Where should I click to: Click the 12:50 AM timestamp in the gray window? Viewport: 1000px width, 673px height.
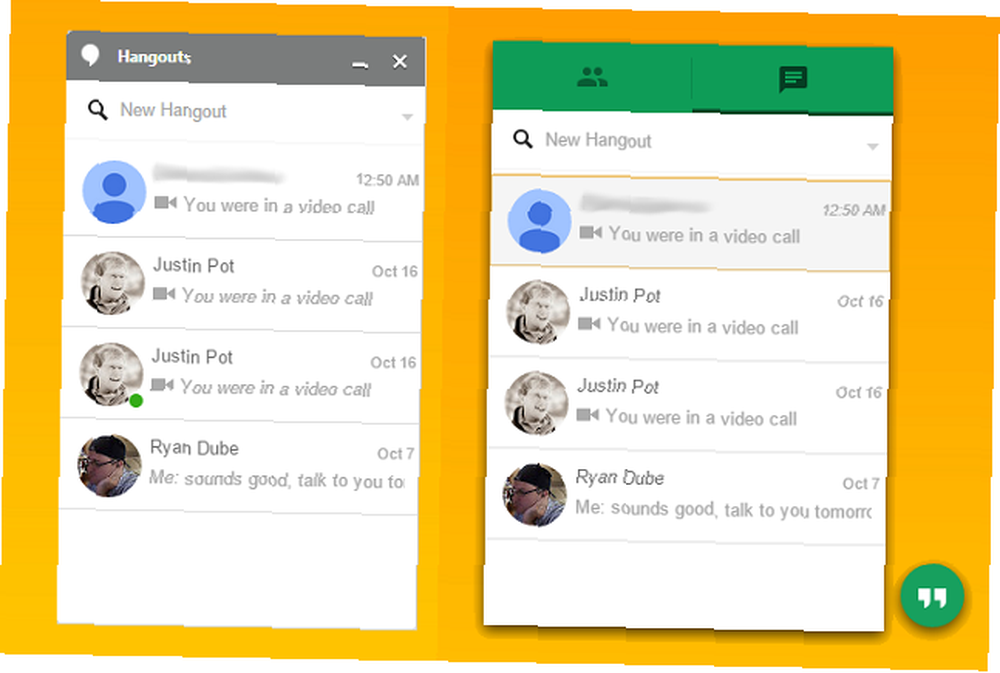pos(388,181)
